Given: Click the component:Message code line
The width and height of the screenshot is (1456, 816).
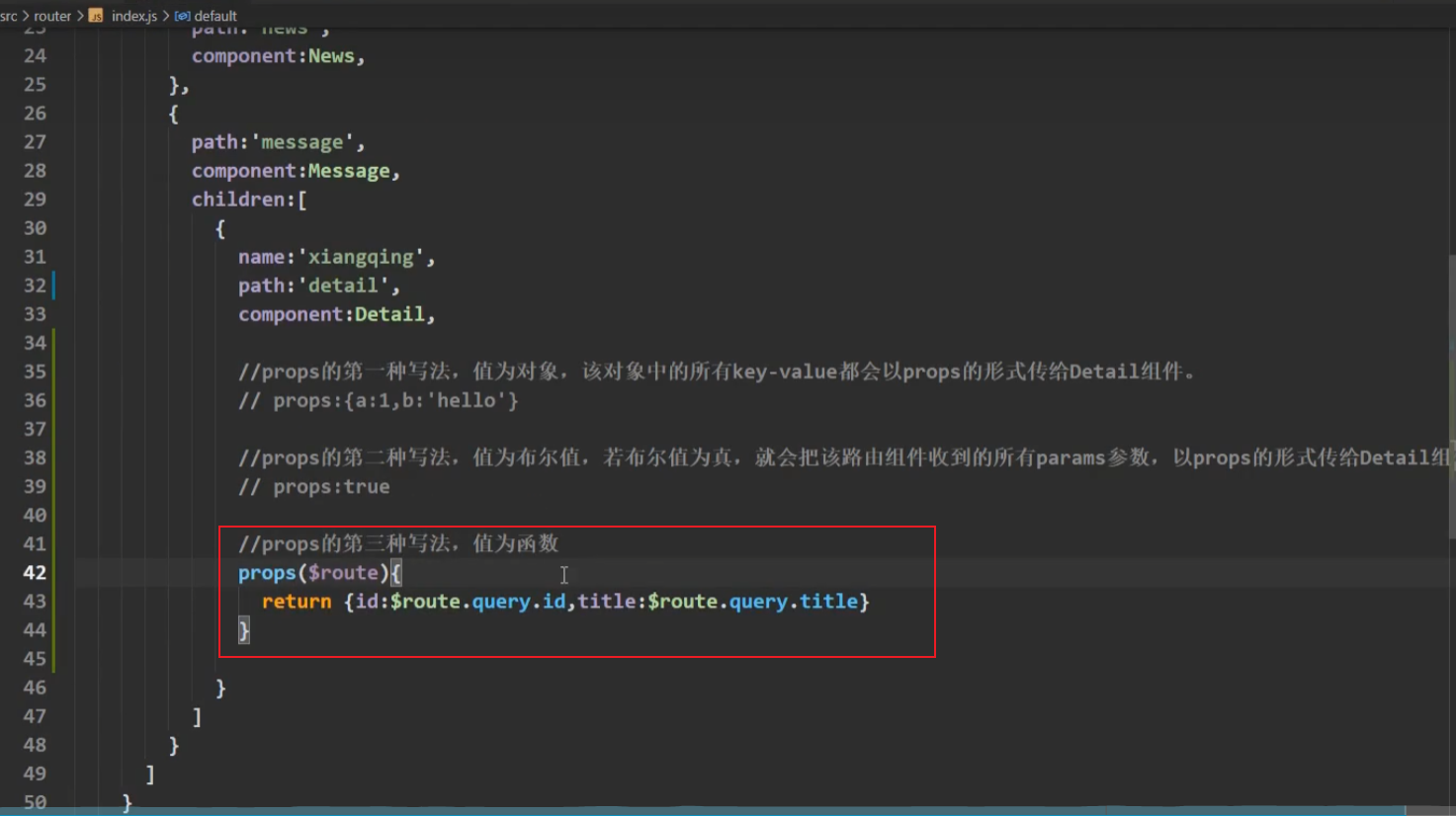Looking at the screenshot, I should pos(296,171).
